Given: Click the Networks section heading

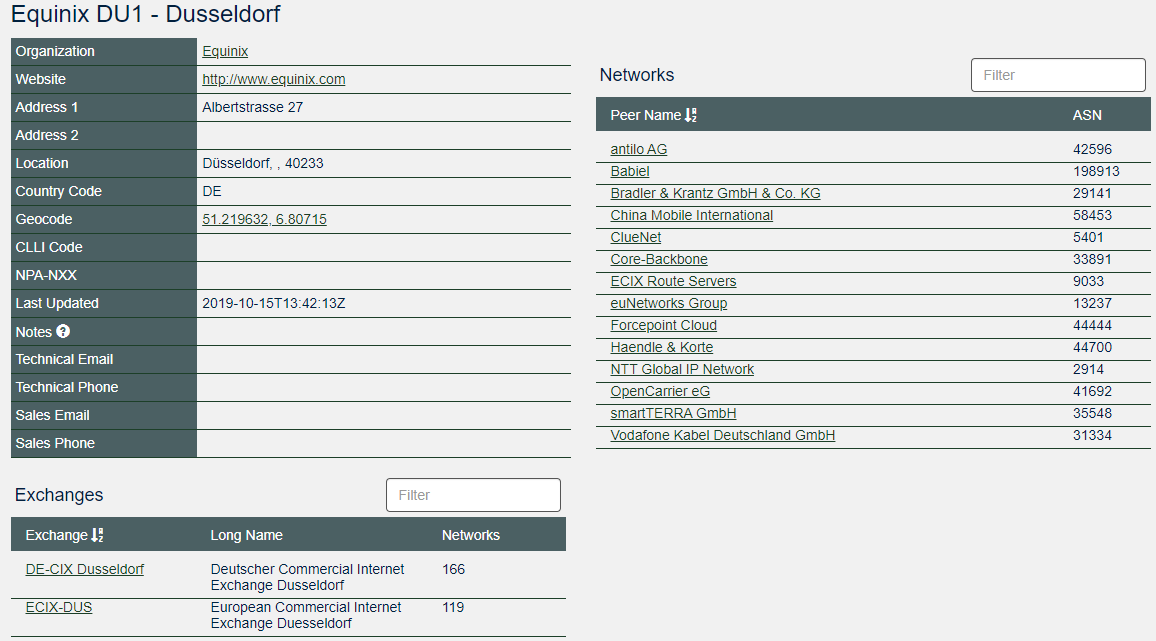Looking at the screenshot, I should pyautogui.click(x=637, y=75).
